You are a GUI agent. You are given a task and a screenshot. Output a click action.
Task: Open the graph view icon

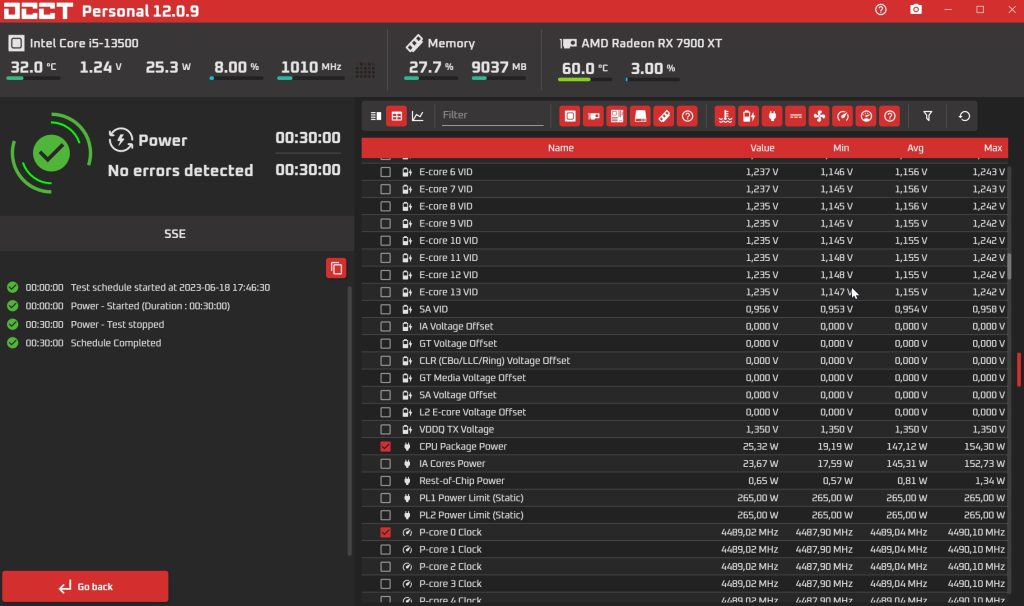pos(418,116)
